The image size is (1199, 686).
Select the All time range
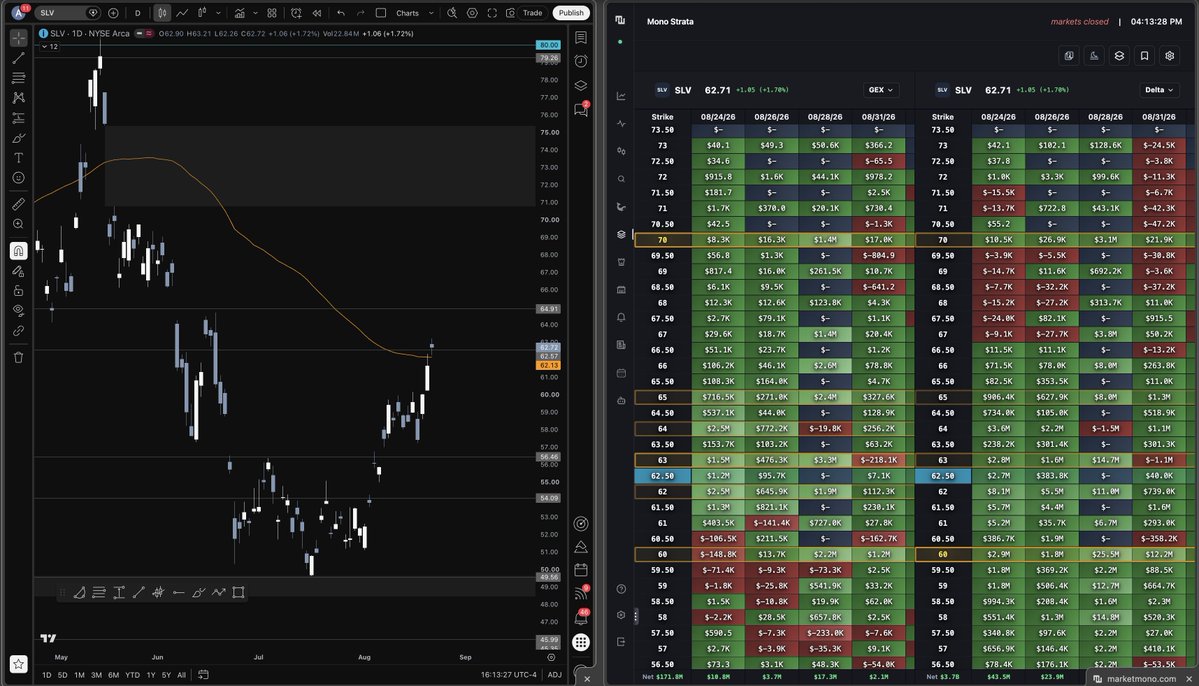[x=181, y=675]
